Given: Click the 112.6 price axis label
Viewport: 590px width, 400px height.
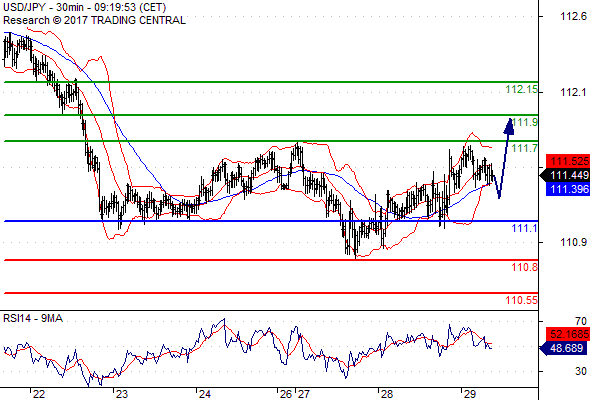Looking at the screenshot, I should (x=573, y=16).
